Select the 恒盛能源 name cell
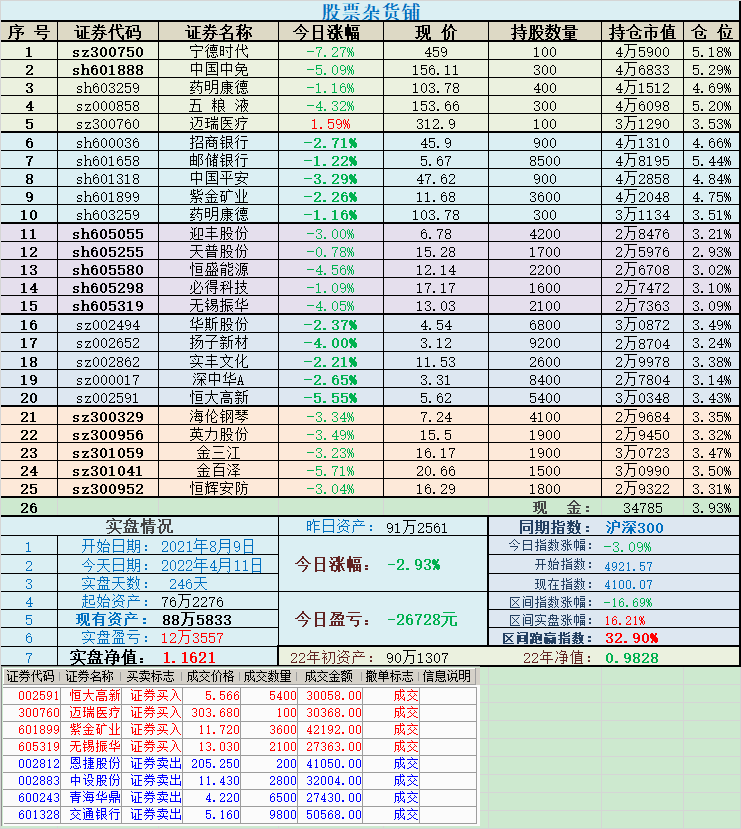The height and width of the screenshot is (829, 741). (x=218, y=270)
